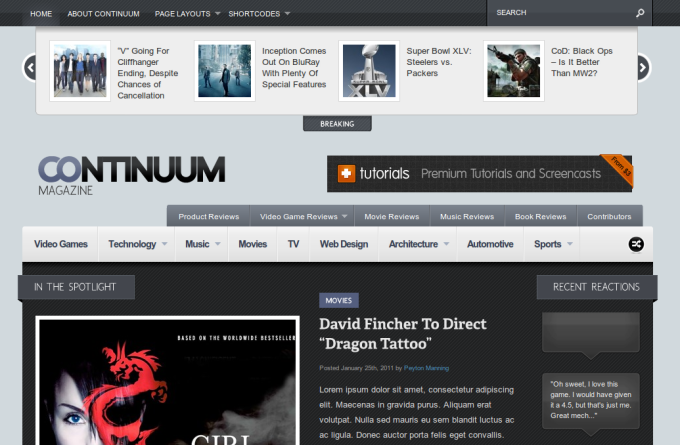Click the Continuum Magazine logo
Viewport: 680px width, 445px height.
131,175
